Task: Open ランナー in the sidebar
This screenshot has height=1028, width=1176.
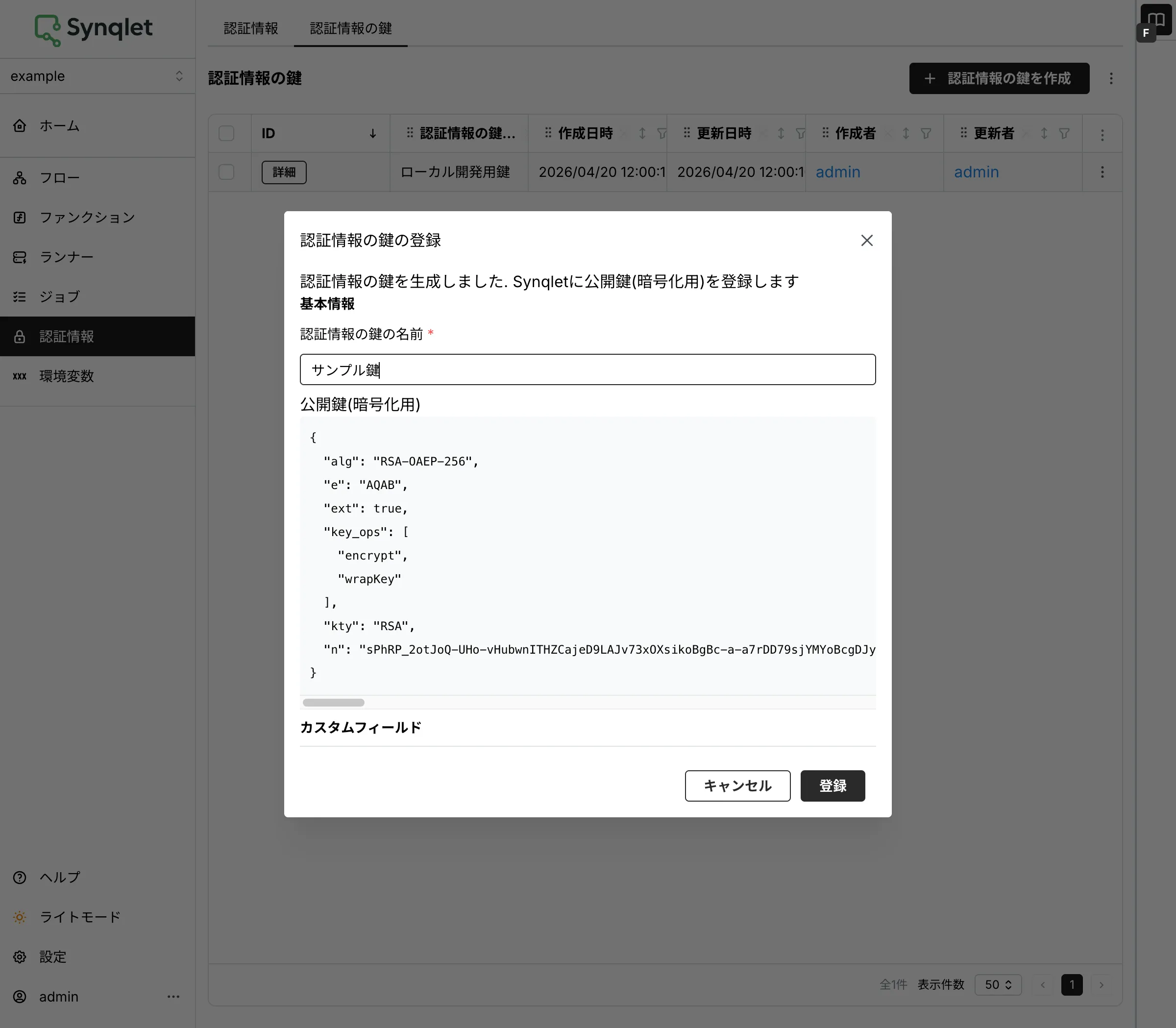Action: [x=98, y=257]
